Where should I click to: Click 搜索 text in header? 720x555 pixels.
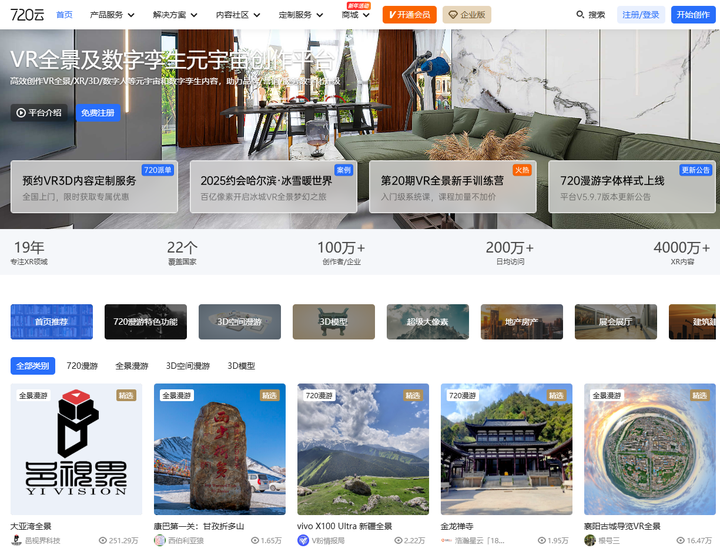pyautogui.click(x=596, y=15)
